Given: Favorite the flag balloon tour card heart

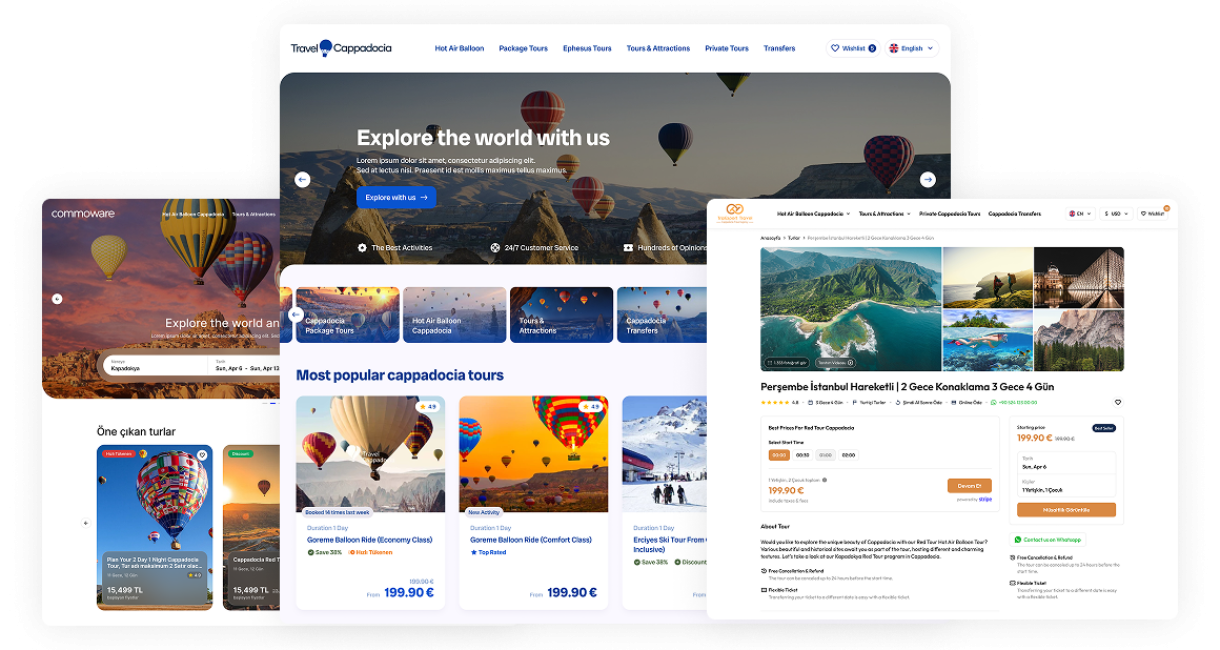Looking at the screenshot, I should coord(202,455).
